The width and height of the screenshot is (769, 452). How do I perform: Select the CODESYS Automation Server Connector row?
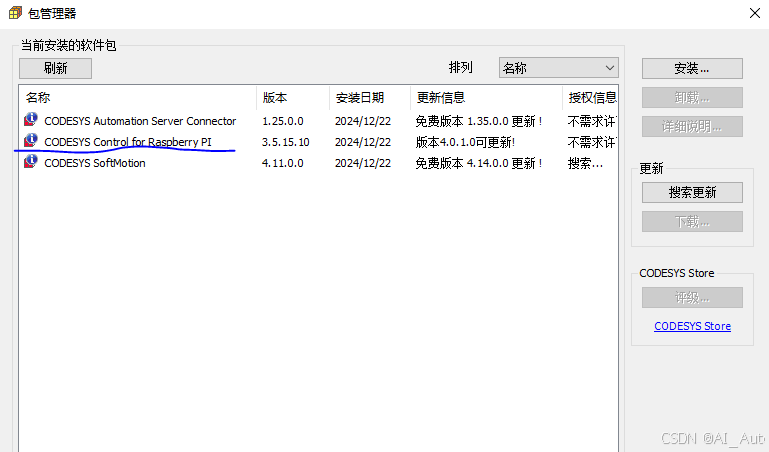[318, 121]
